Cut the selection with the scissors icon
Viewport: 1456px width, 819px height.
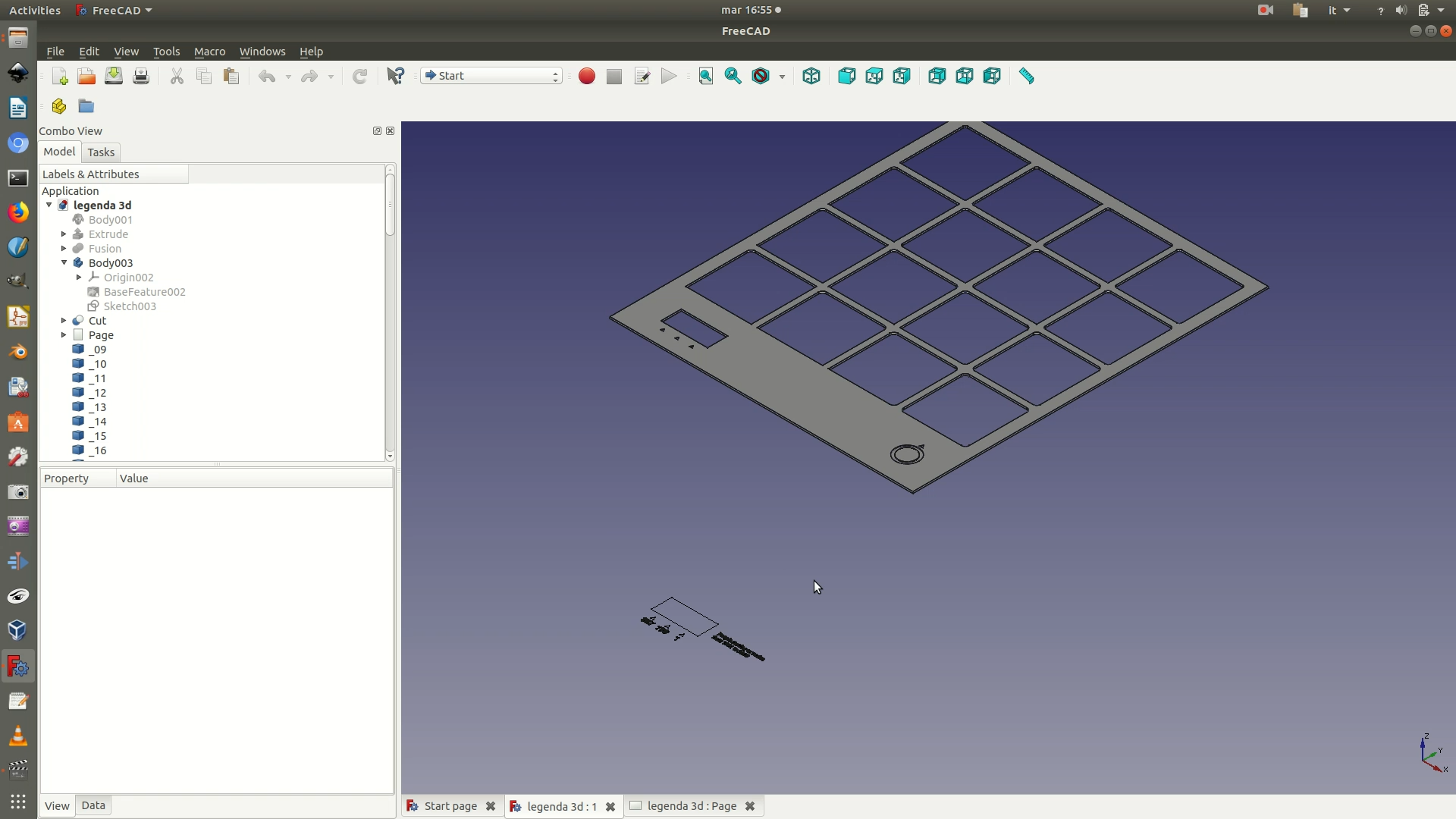point(177,76)
